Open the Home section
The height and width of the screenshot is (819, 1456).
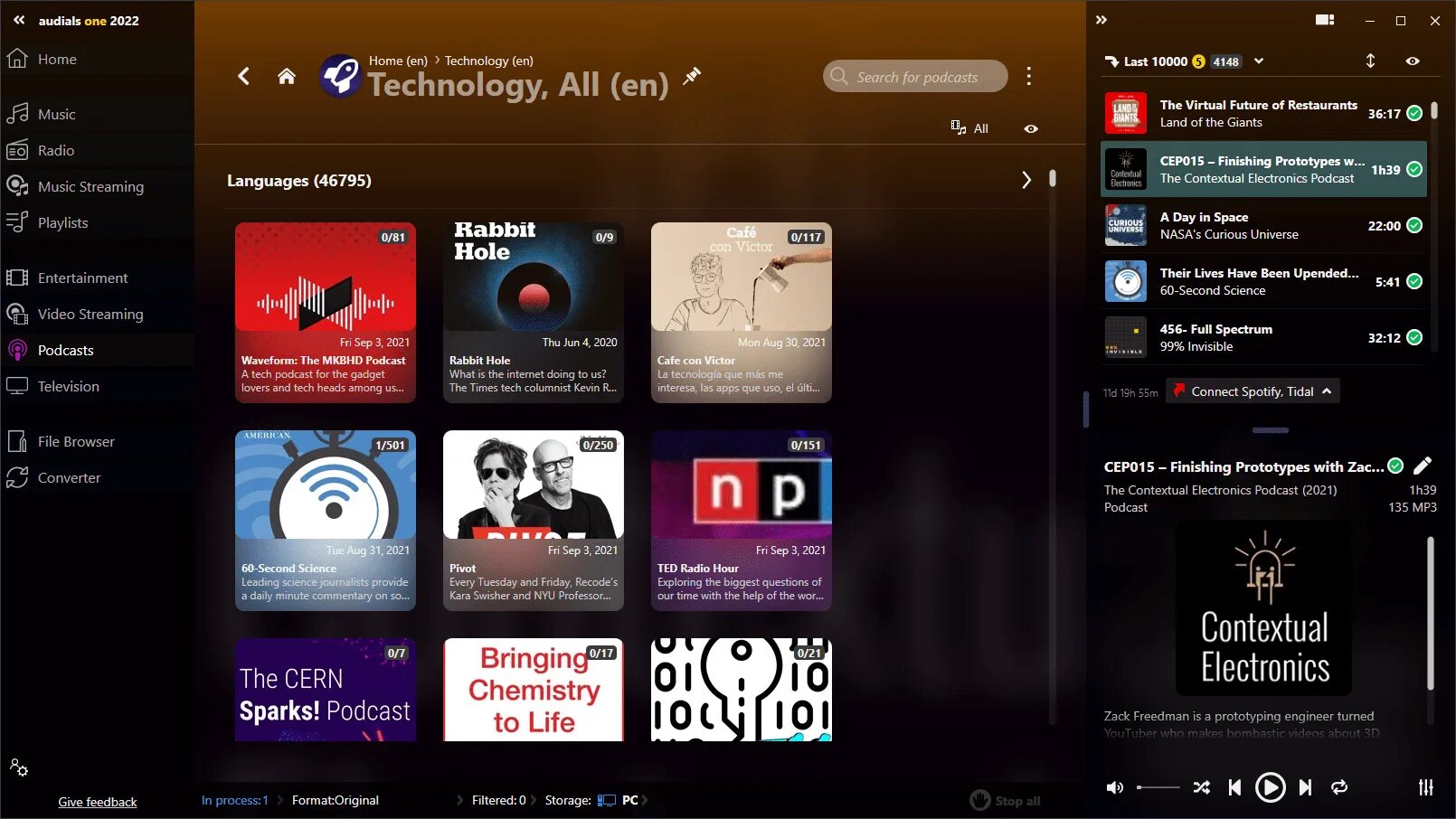[x=97, y=59]
